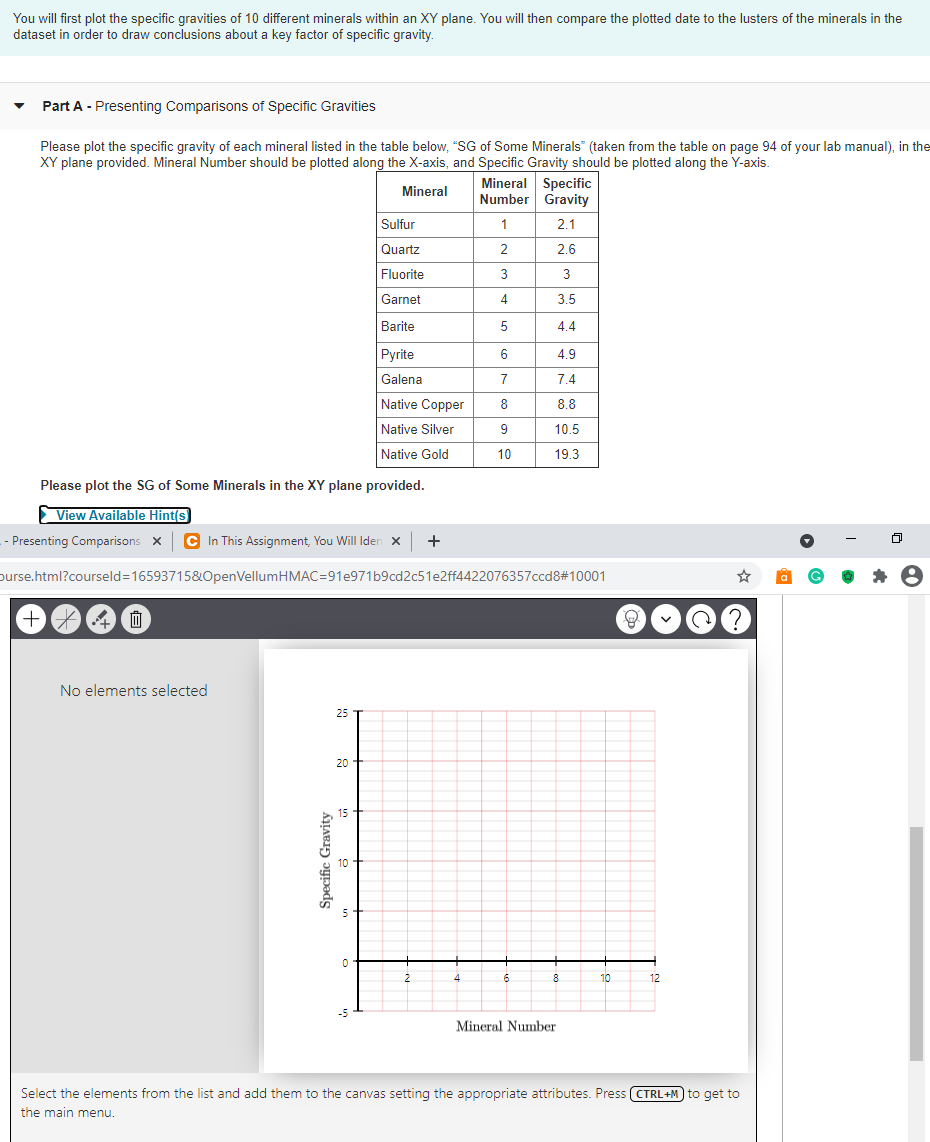Open the tab search dropdown arrow
The height and width of the screenshot is (1142, 930).
tap(807, 541)
